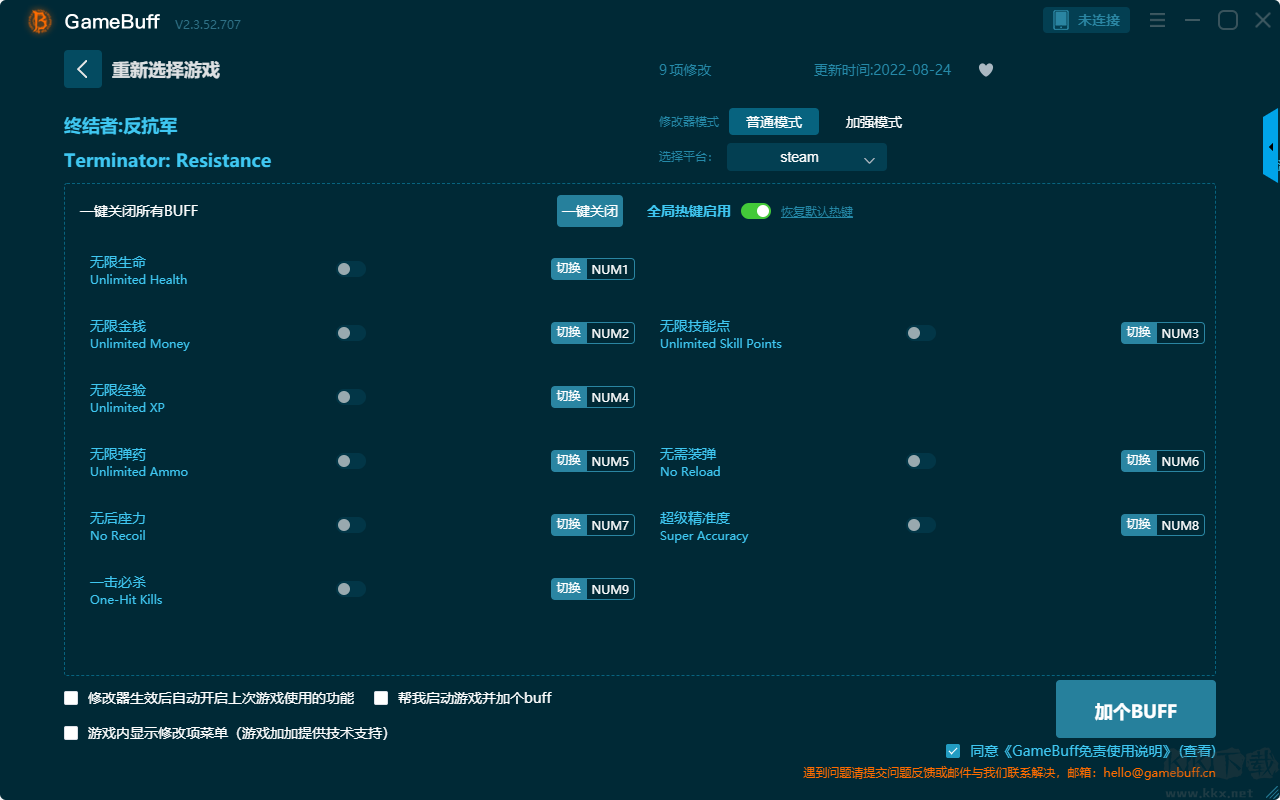Uncheck the 同意 GameBuff免责使用说明 checkbox
This screenshot has height=800, width=1280.
[x=953, y=751]
